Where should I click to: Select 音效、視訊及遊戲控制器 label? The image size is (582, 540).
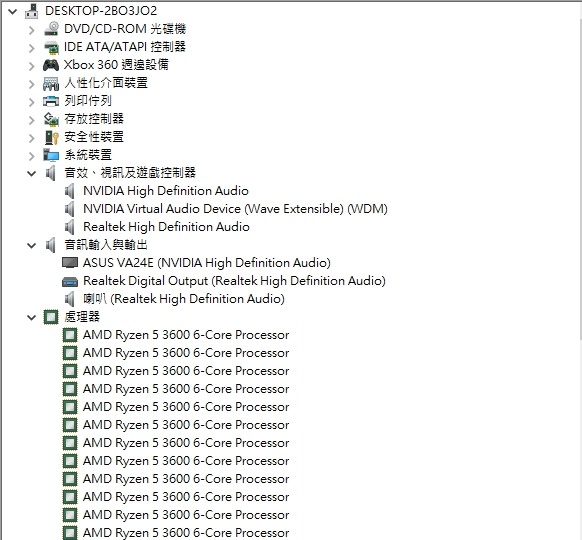[130, 173]
